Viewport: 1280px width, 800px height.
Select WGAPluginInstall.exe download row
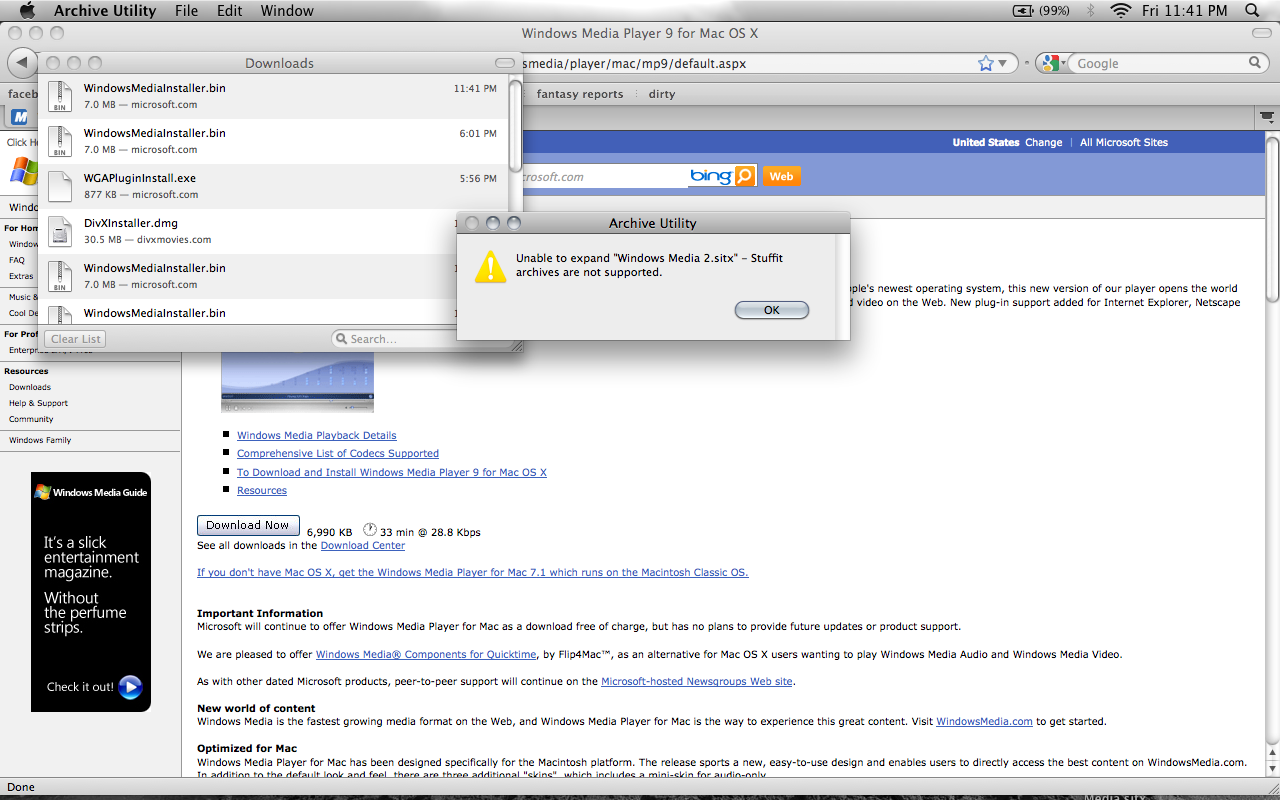click(x=274, y=186)
